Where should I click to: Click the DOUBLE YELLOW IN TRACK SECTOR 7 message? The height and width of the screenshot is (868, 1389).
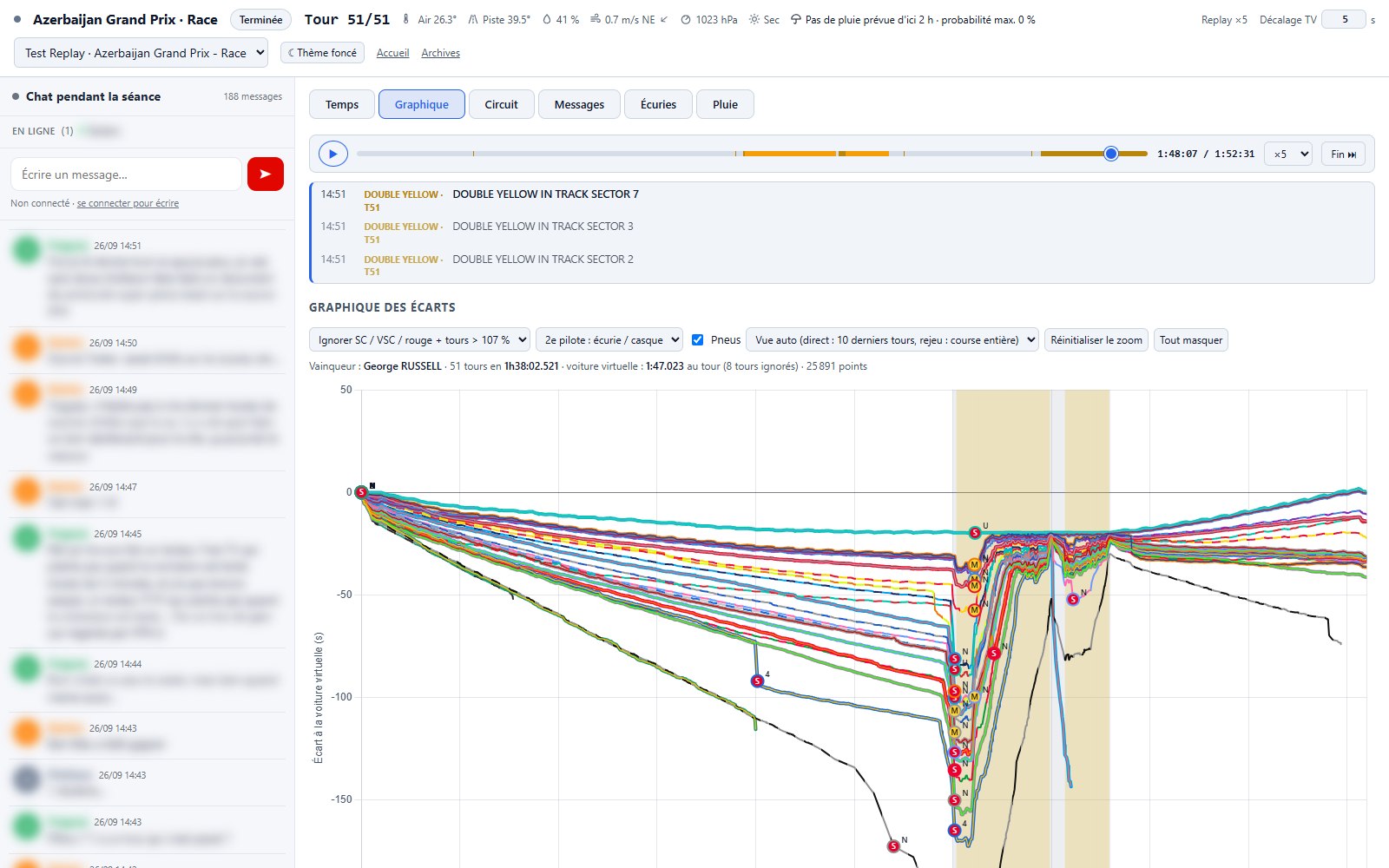click(545, 194)
